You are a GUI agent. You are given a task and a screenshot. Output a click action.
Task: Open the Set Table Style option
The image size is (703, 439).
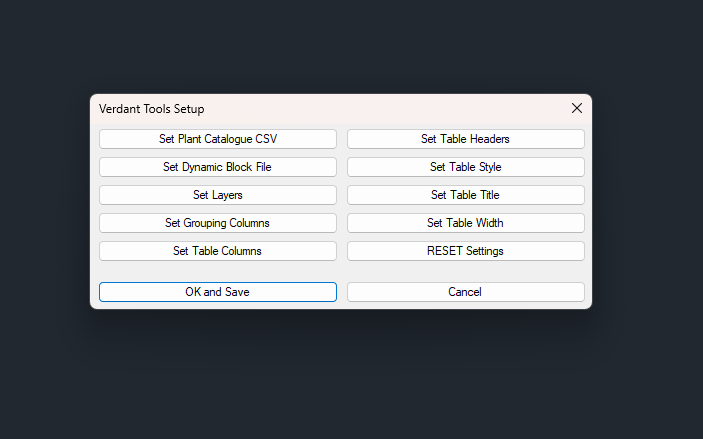(x=465, y=167)
